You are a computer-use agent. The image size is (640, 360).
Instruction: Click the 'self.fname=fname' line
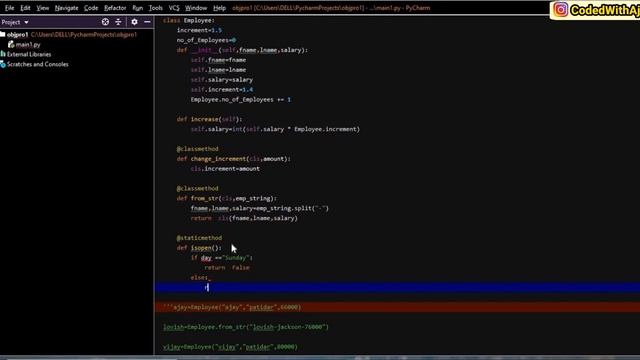coord(218,60)
